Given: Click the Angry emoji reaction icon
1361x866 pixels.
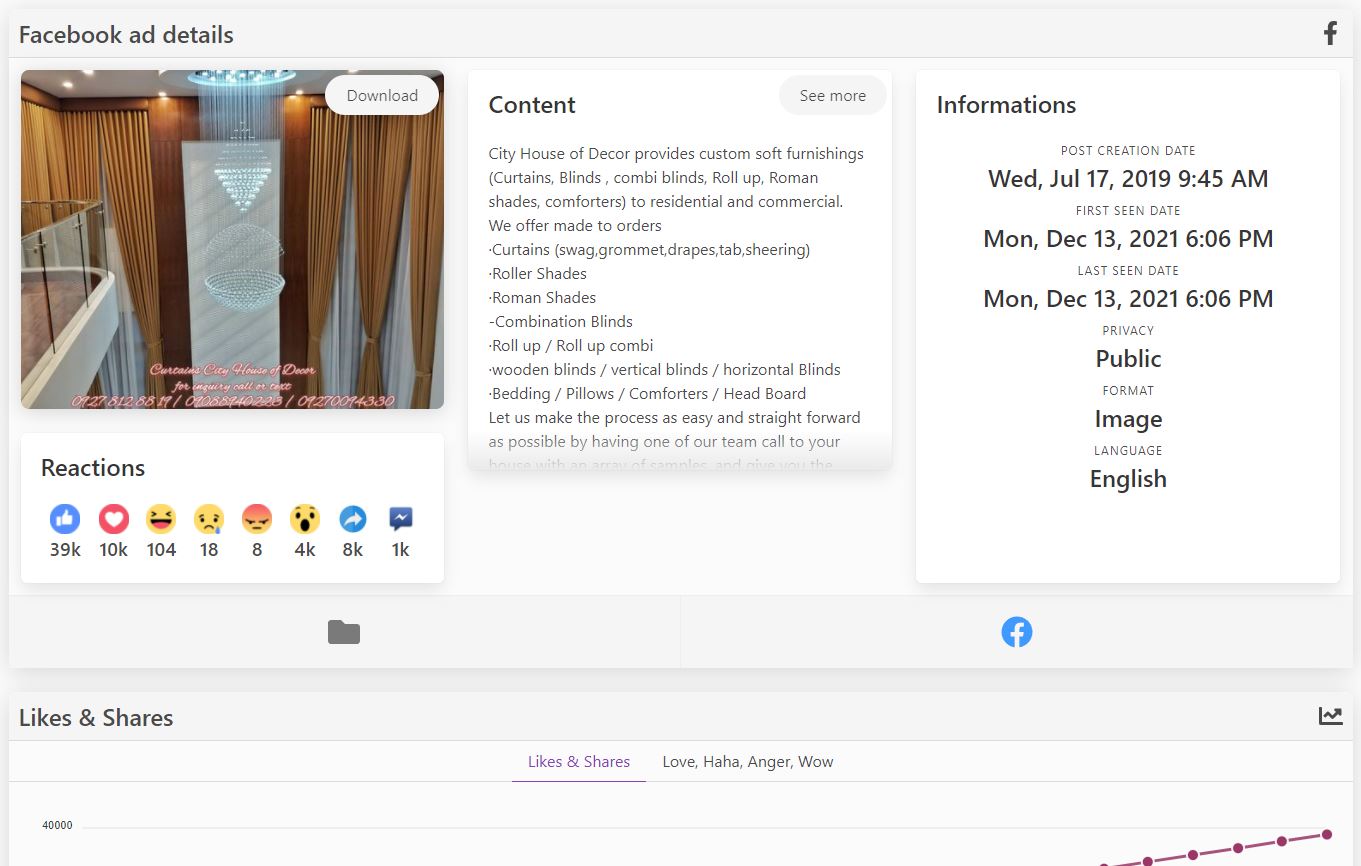Looking at the screenshot, I should 257,519.
